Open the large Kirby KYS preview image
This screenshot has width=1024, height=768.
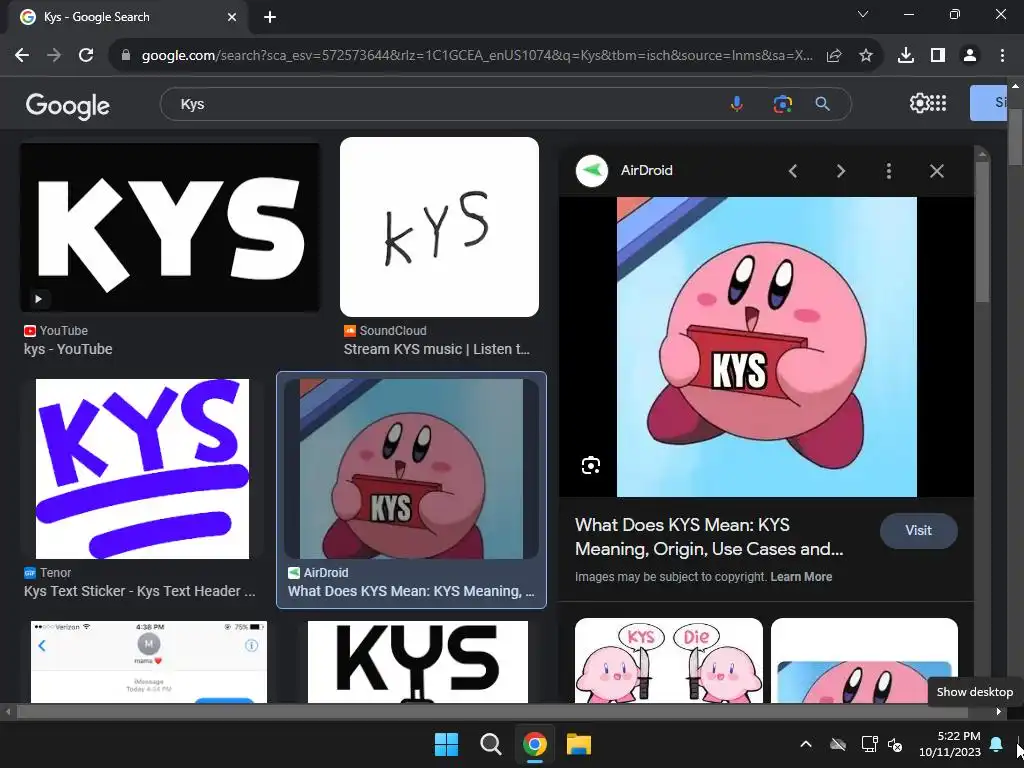[x=767, y=347]
